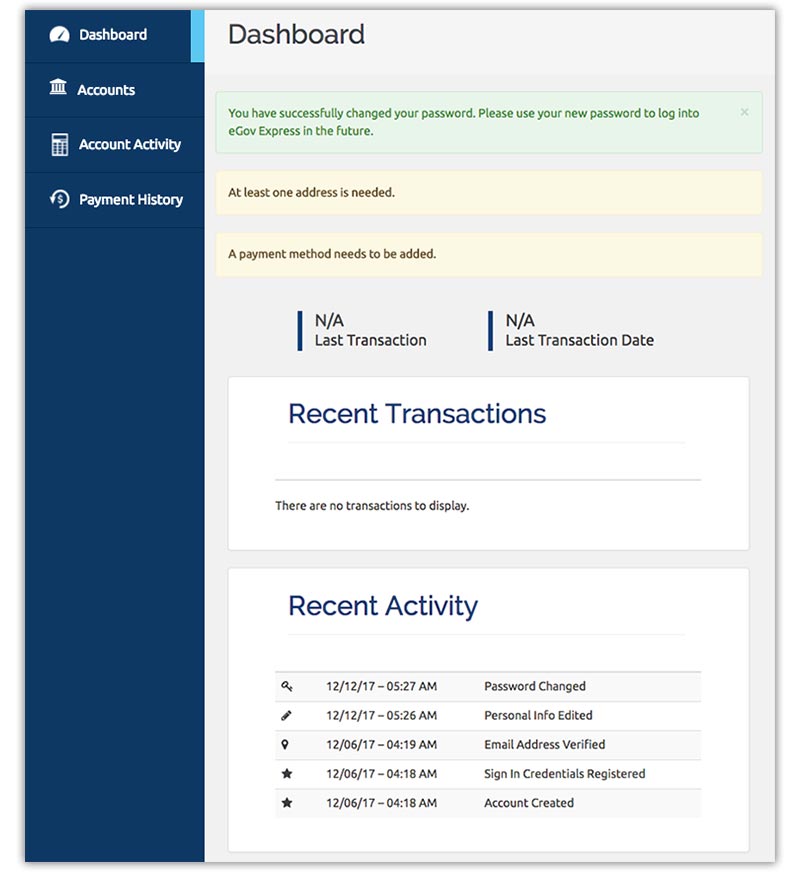The image size is (800, 872).
Task: Click the timestamp in the Account Created row
Action: (381, 803)
